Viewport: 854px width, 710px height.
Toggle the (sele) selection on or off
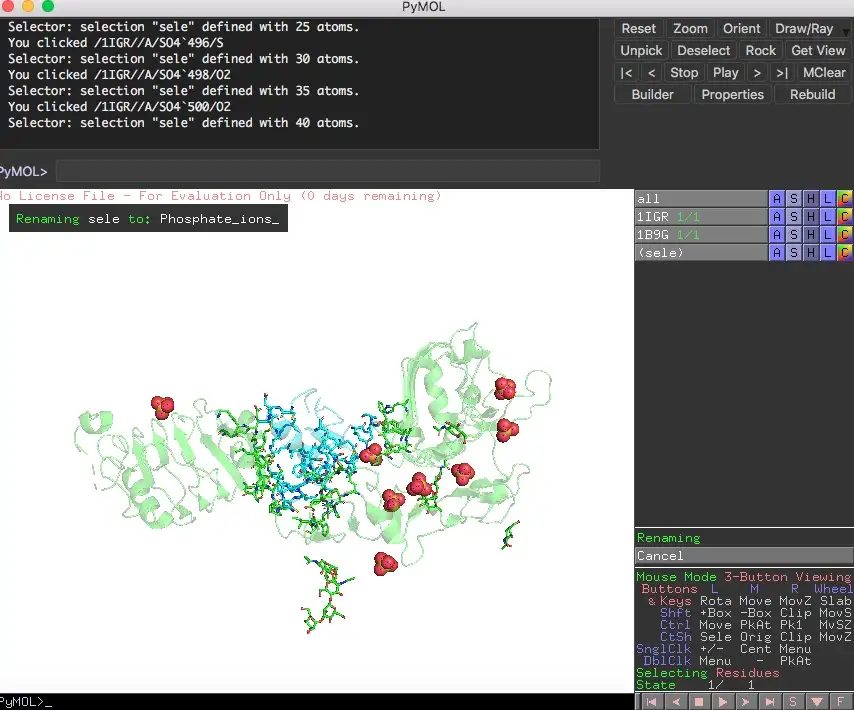700,253
